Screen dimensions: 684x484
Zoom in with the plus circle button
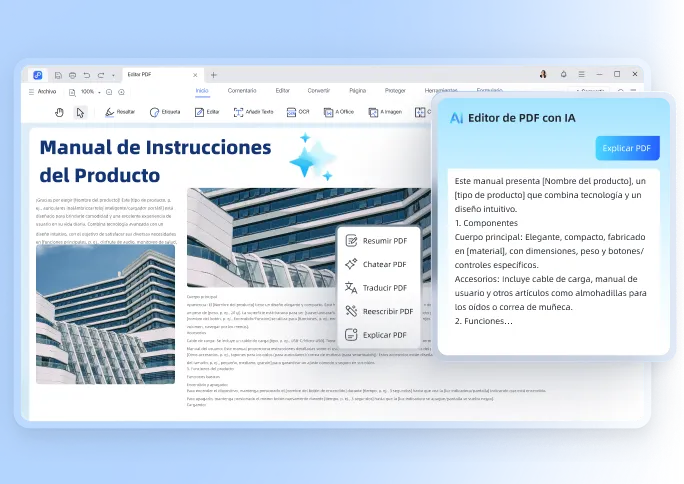pos(122,92)
